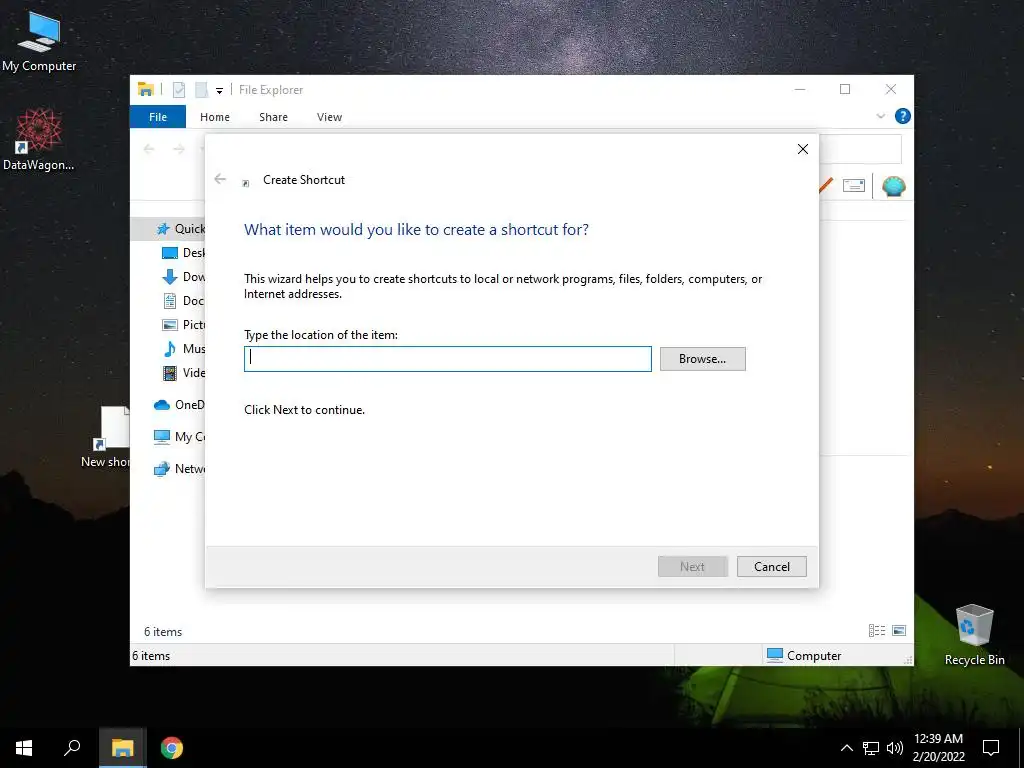Click the Classic Shell settings shell icon
Viewport: 1024px width, 768px height.
coord(893,186)
